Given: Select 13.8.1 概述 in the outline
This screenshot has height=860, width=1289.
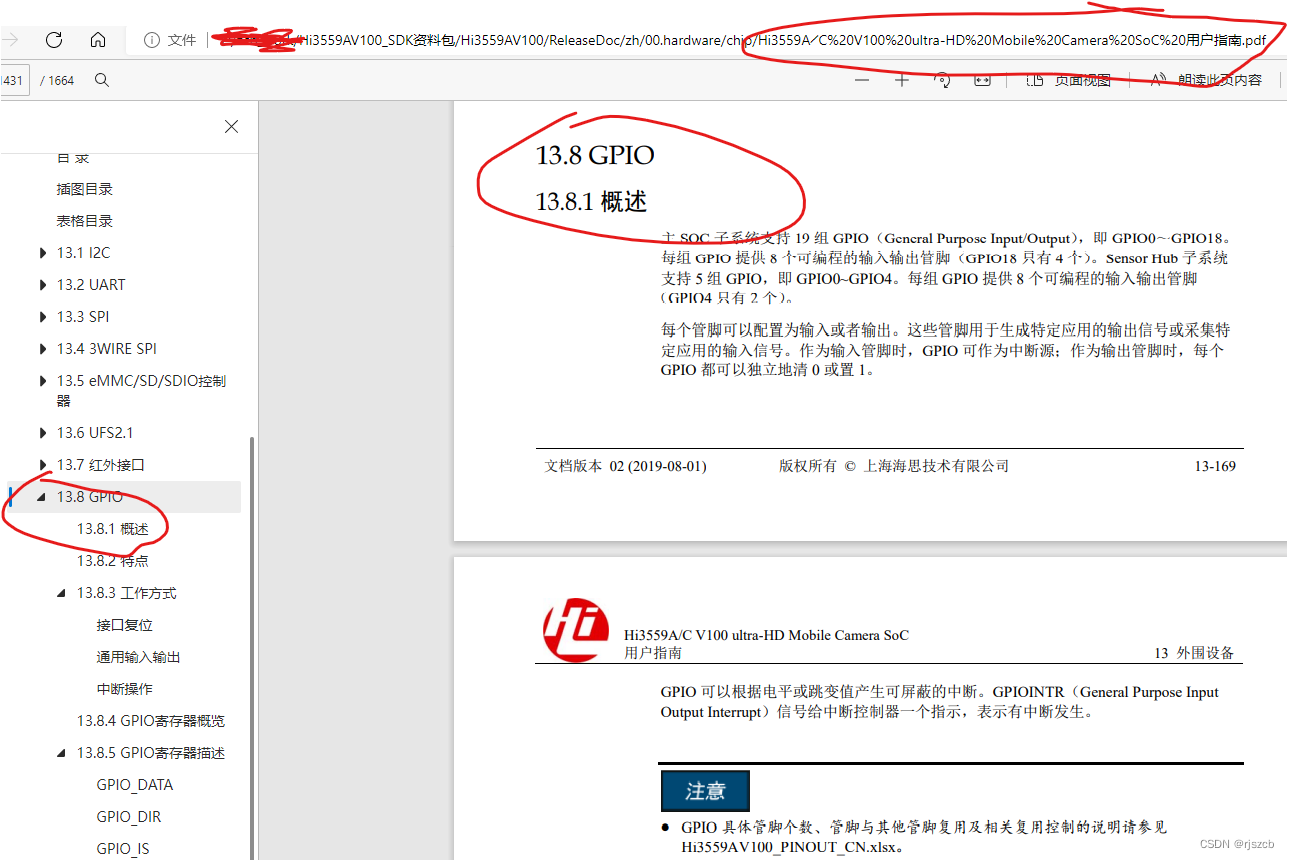Looking at the screenshot, I should pos(114,528).
